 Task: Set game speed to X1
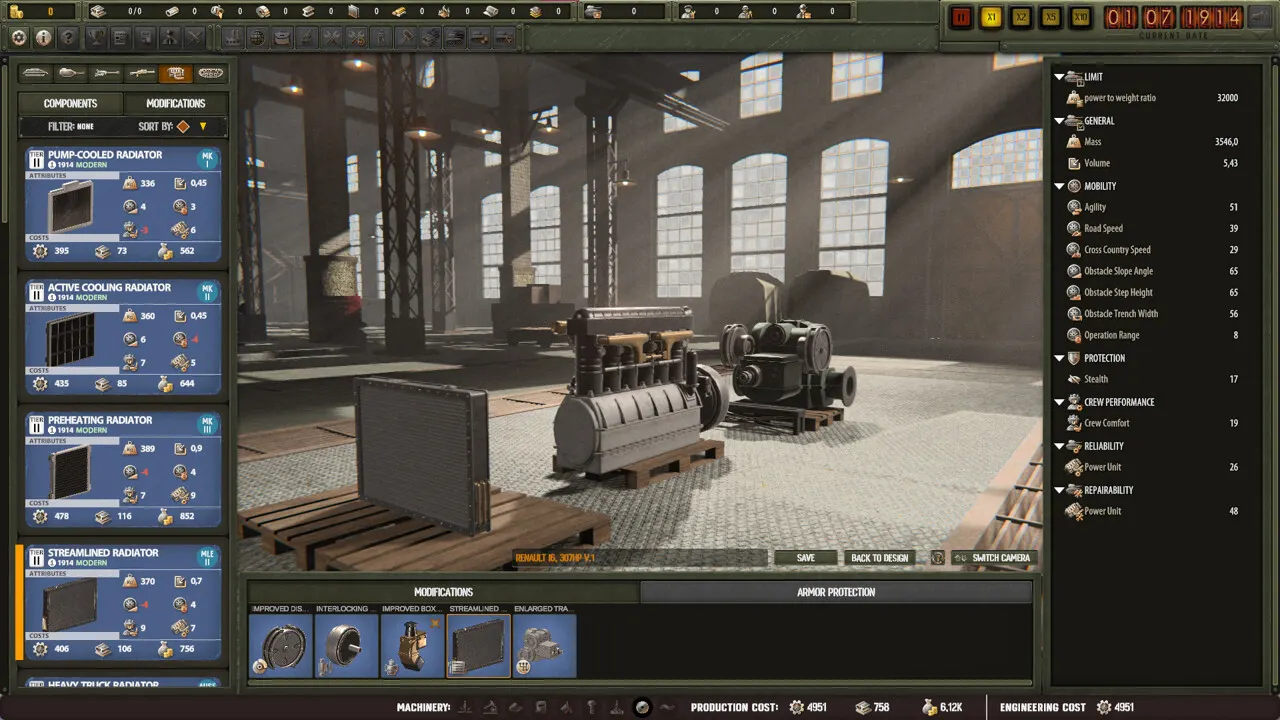(x=991, y=18)
